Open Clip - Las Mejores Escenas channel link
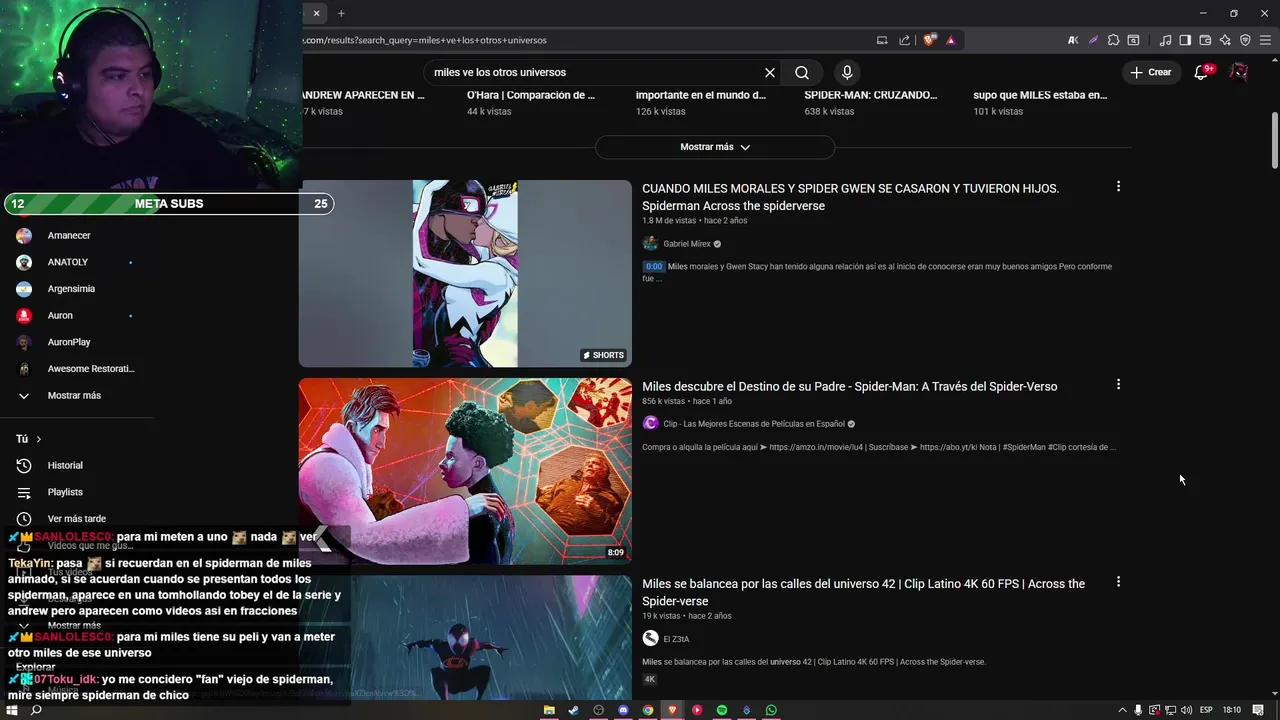The image size is (1280, 720). click(x=754, y=424)
